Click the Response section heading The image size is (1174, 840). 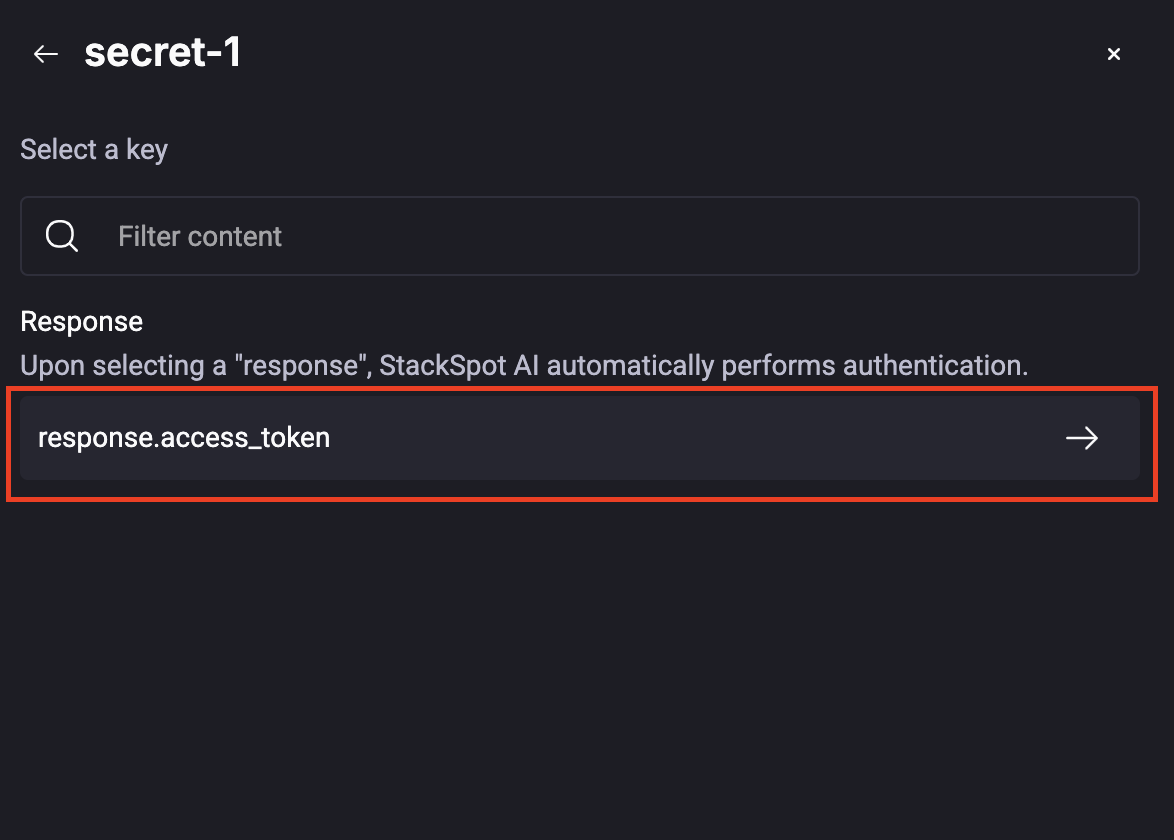(82, 321)
